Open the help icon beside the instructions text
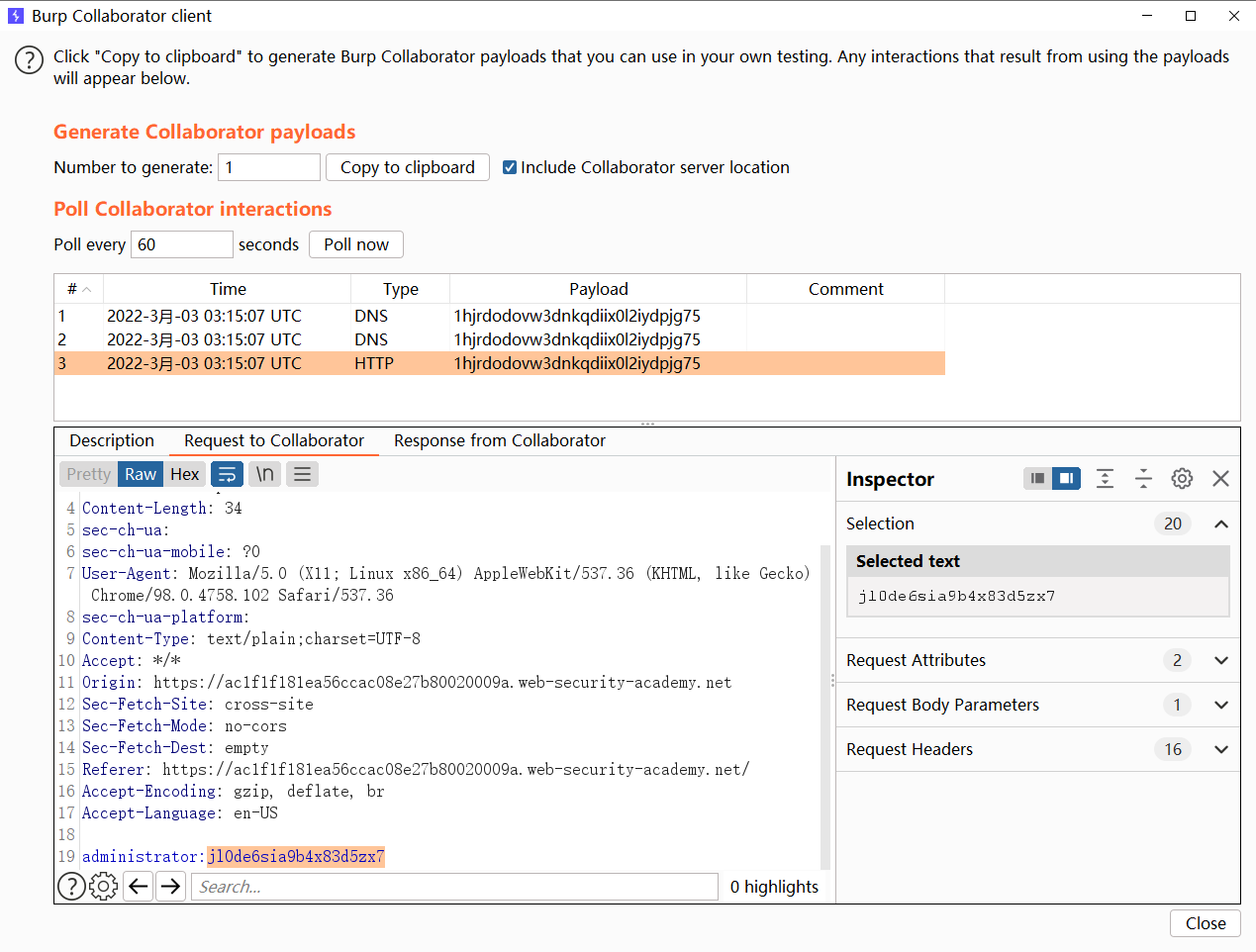This screenshot has height=952, width=1256. (29, 60)
